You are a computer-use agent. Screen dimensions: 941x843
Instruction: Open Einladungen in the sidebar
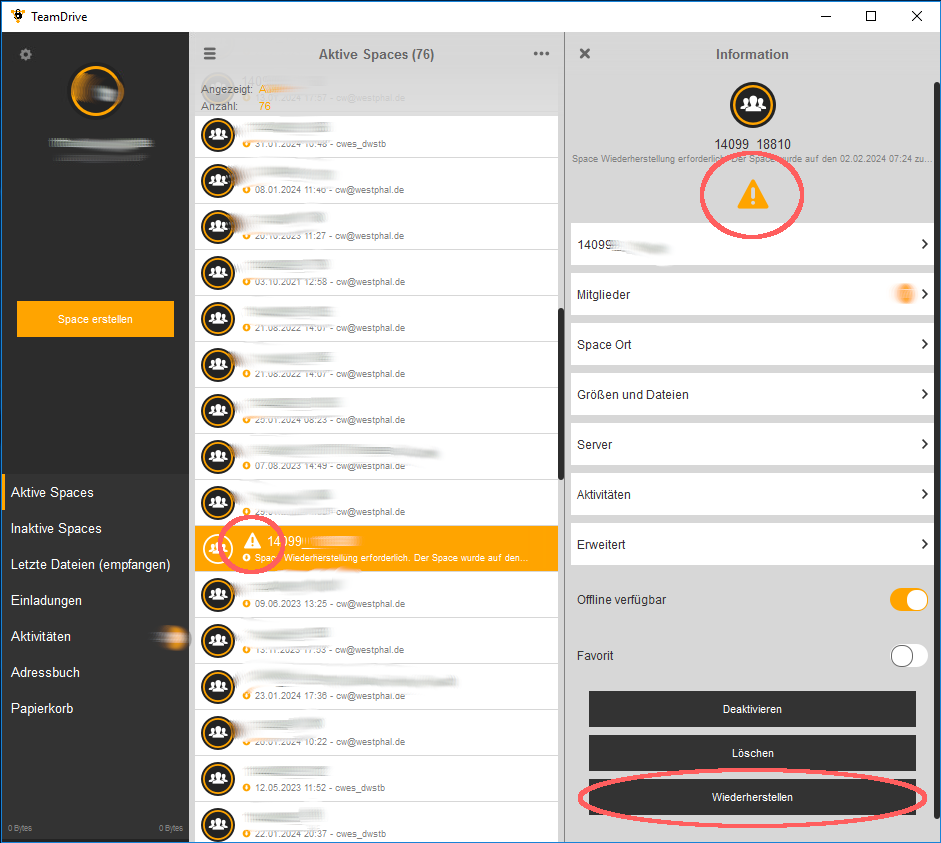click(46, 600)
